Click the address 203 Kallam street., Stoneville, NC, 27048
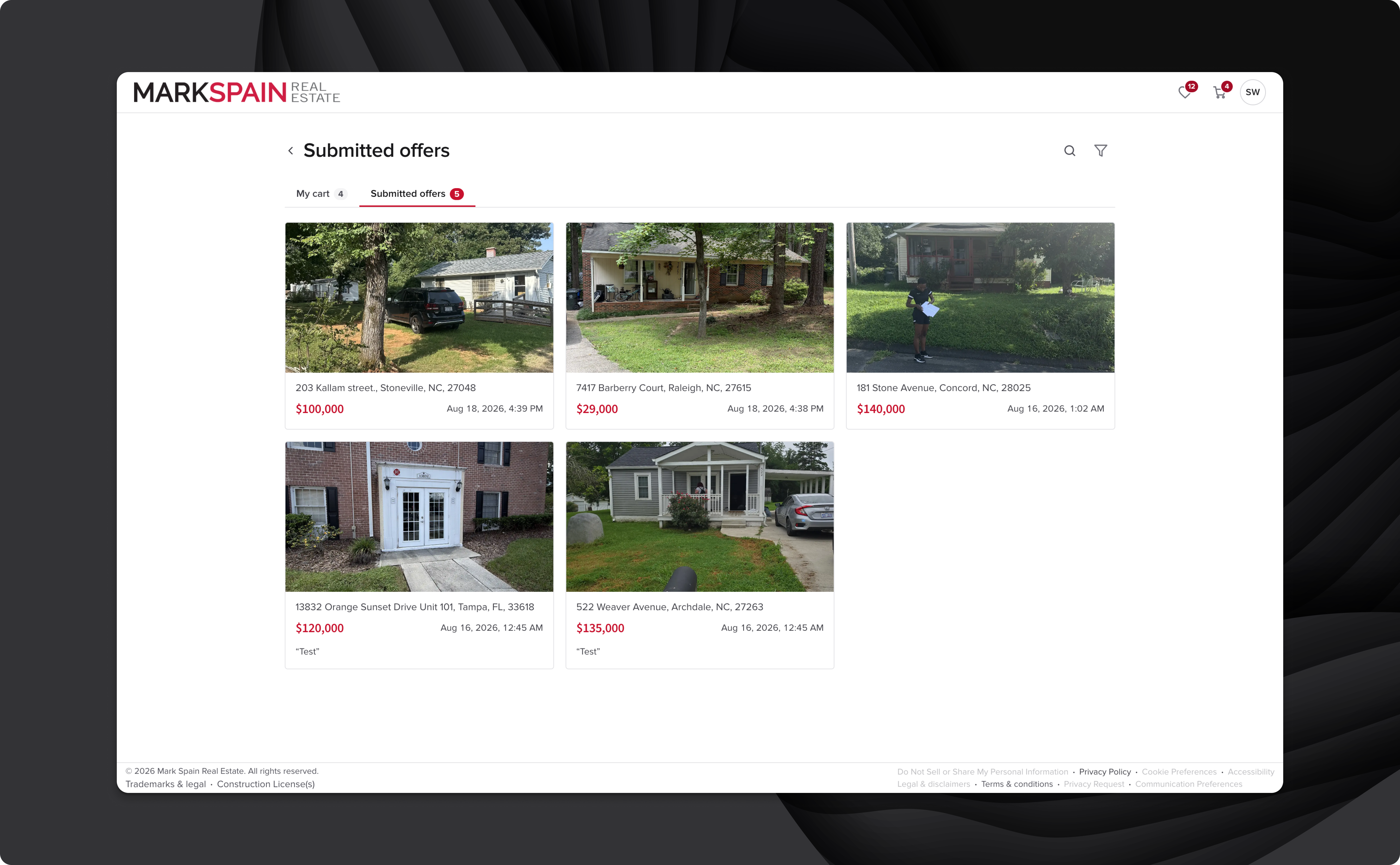This screenshot has height=865, width=1400. tap(386, 388)
